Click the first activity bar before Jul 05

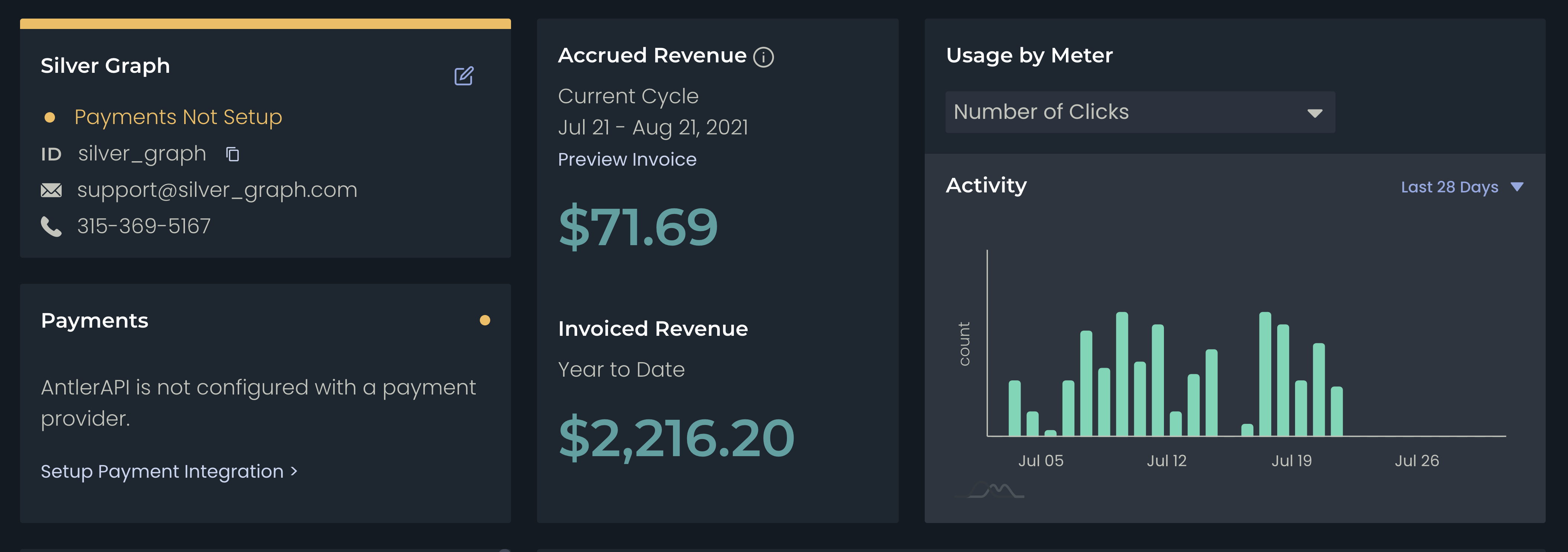tap(1014, 408)
